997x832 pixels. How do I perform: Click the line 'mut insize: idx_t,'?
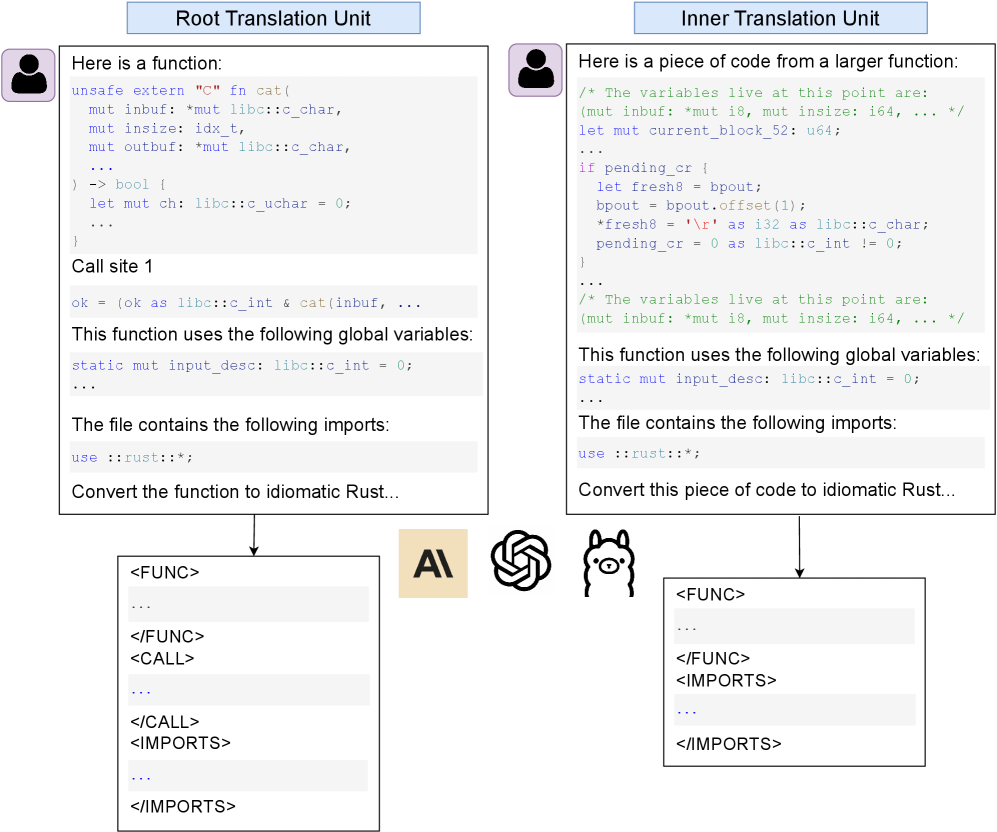click(167, 128)
